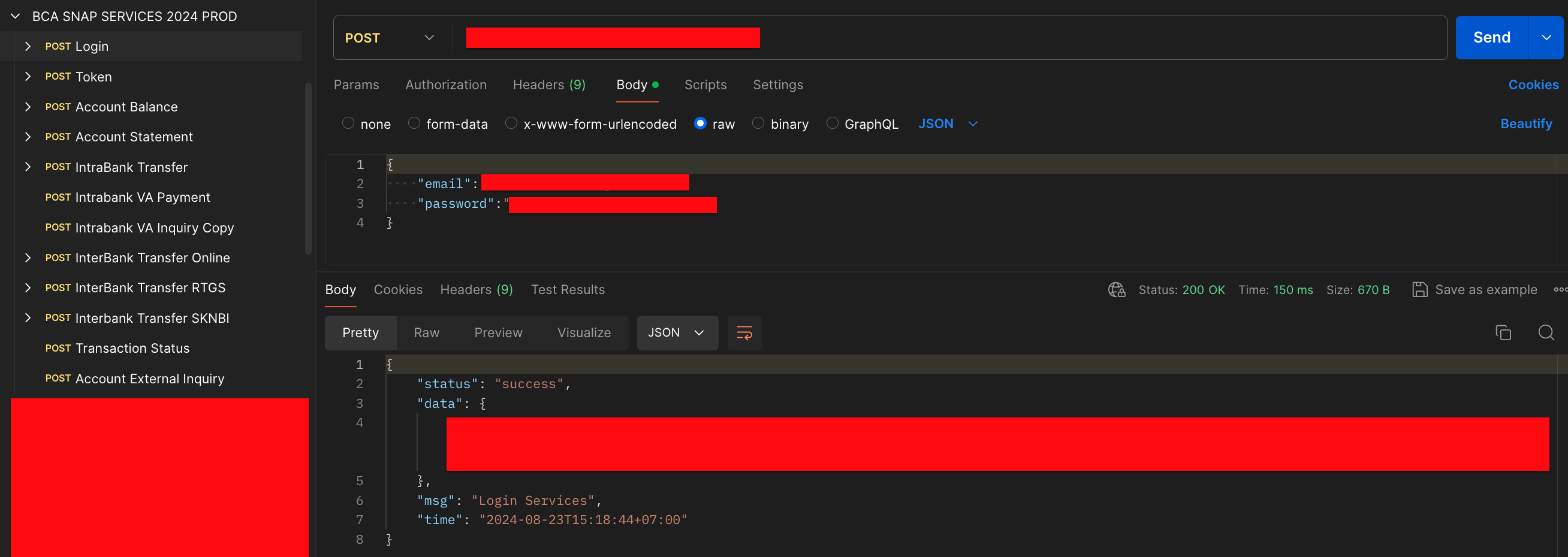Expand the Account Balance request chevron
This screenshot has height=557, width=1568.
point(28,107)
